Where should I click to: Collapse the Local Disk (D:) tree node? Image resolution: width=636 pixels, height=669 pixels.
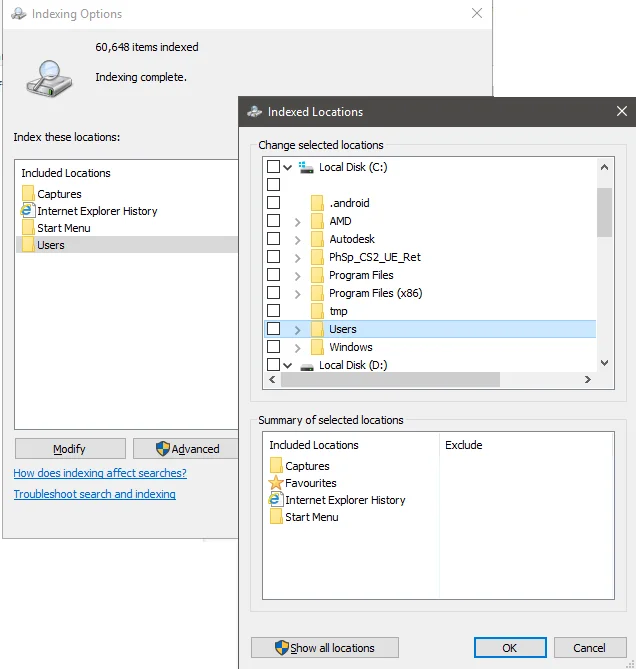point(288,366)
